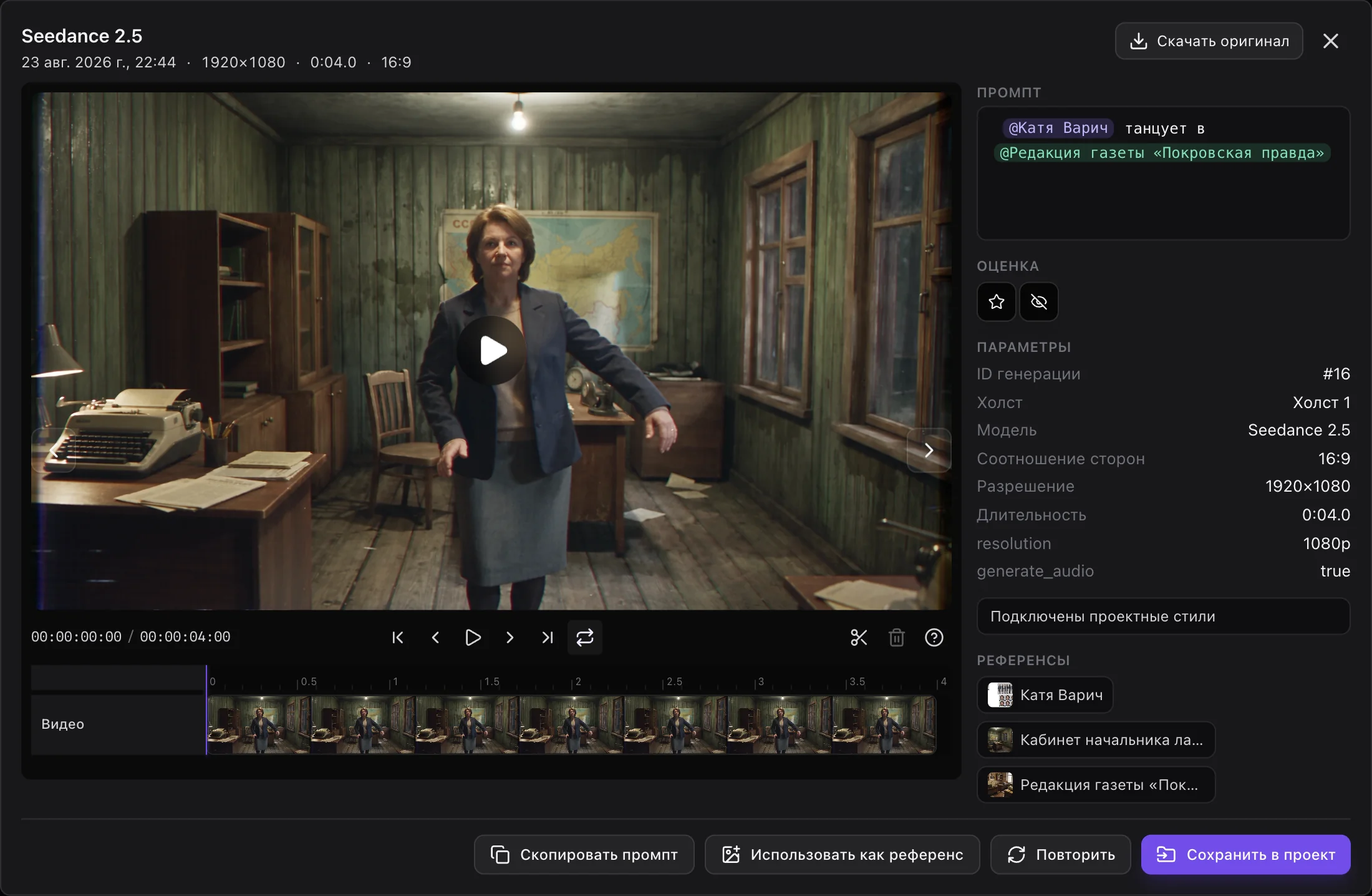The height and width of the screenshot is (896, 1372).
Task: Click the playhead at timeline start
Action: (206, 710)
